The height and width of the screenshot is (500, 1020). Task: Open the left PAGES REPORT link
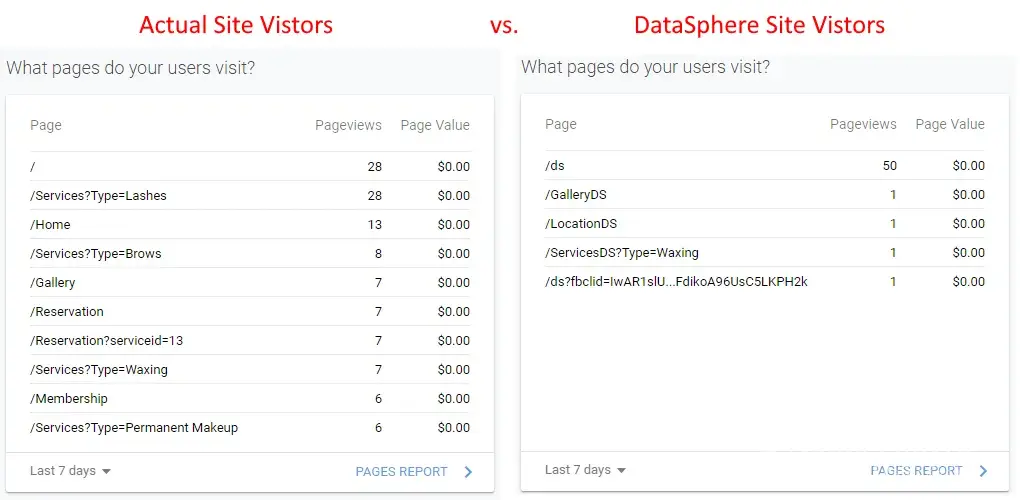pyautogui.click(x=401, y=471)
